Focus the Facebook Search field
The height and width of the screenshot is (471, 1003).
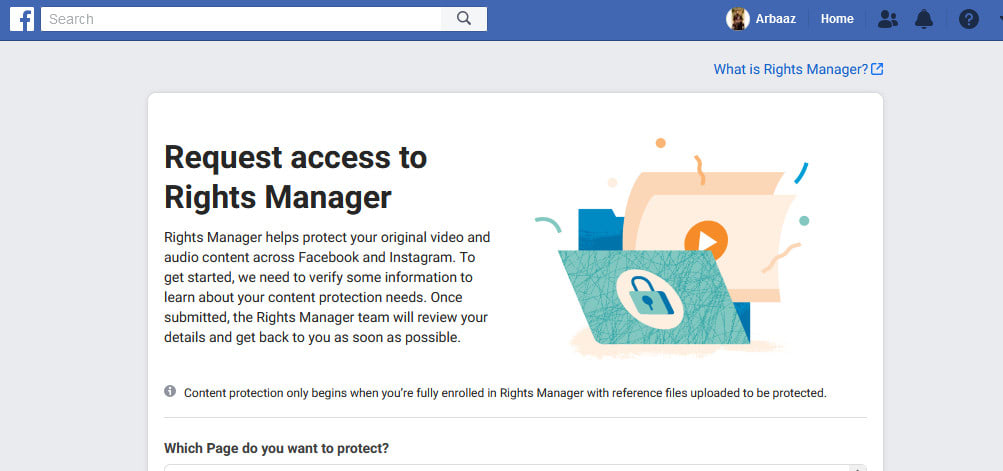pyautogui.click(x=240, y=18)
